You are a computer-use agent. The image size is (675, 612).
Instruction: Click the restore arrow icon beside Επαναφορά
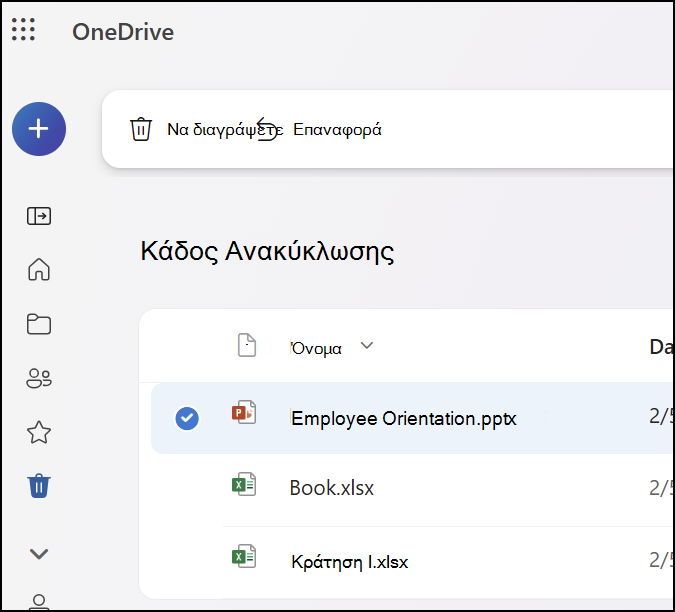tap(267, 129)
